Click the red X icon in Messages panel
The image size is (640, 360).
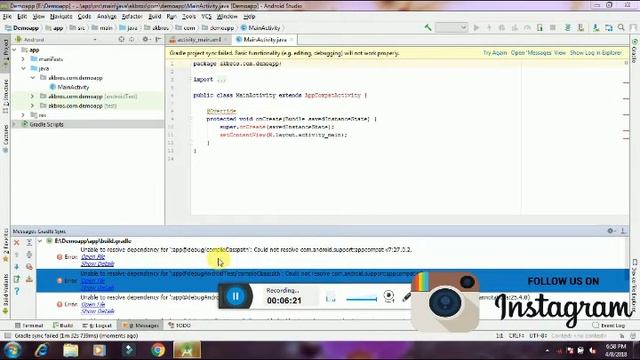point(17,242)
